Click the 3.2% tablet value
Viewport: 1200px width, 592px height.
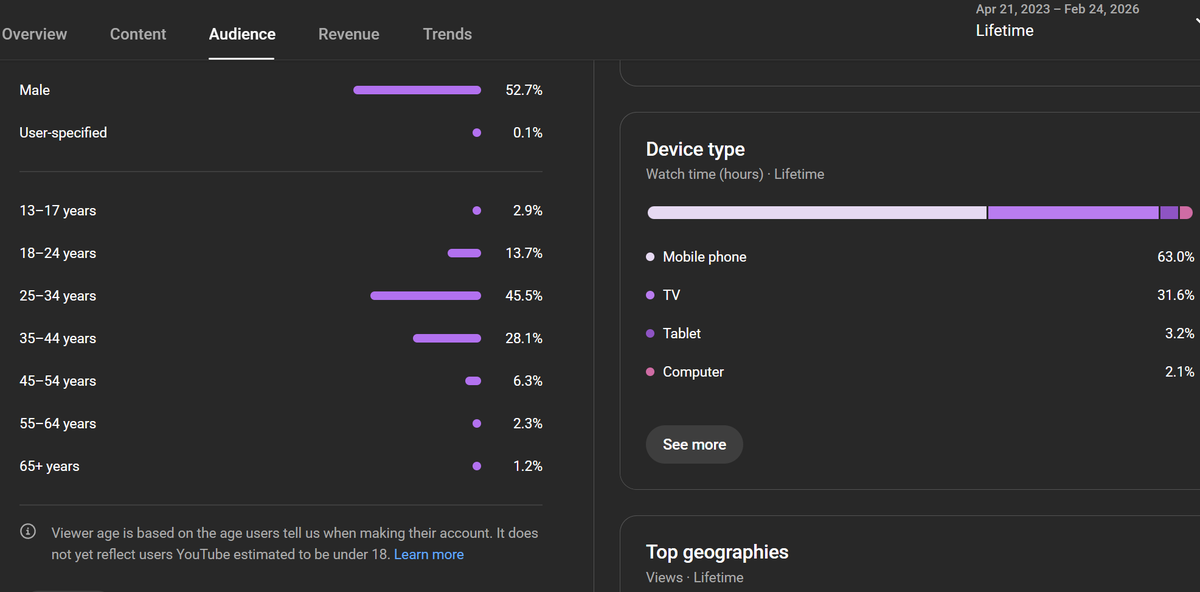click(1180, 333)
